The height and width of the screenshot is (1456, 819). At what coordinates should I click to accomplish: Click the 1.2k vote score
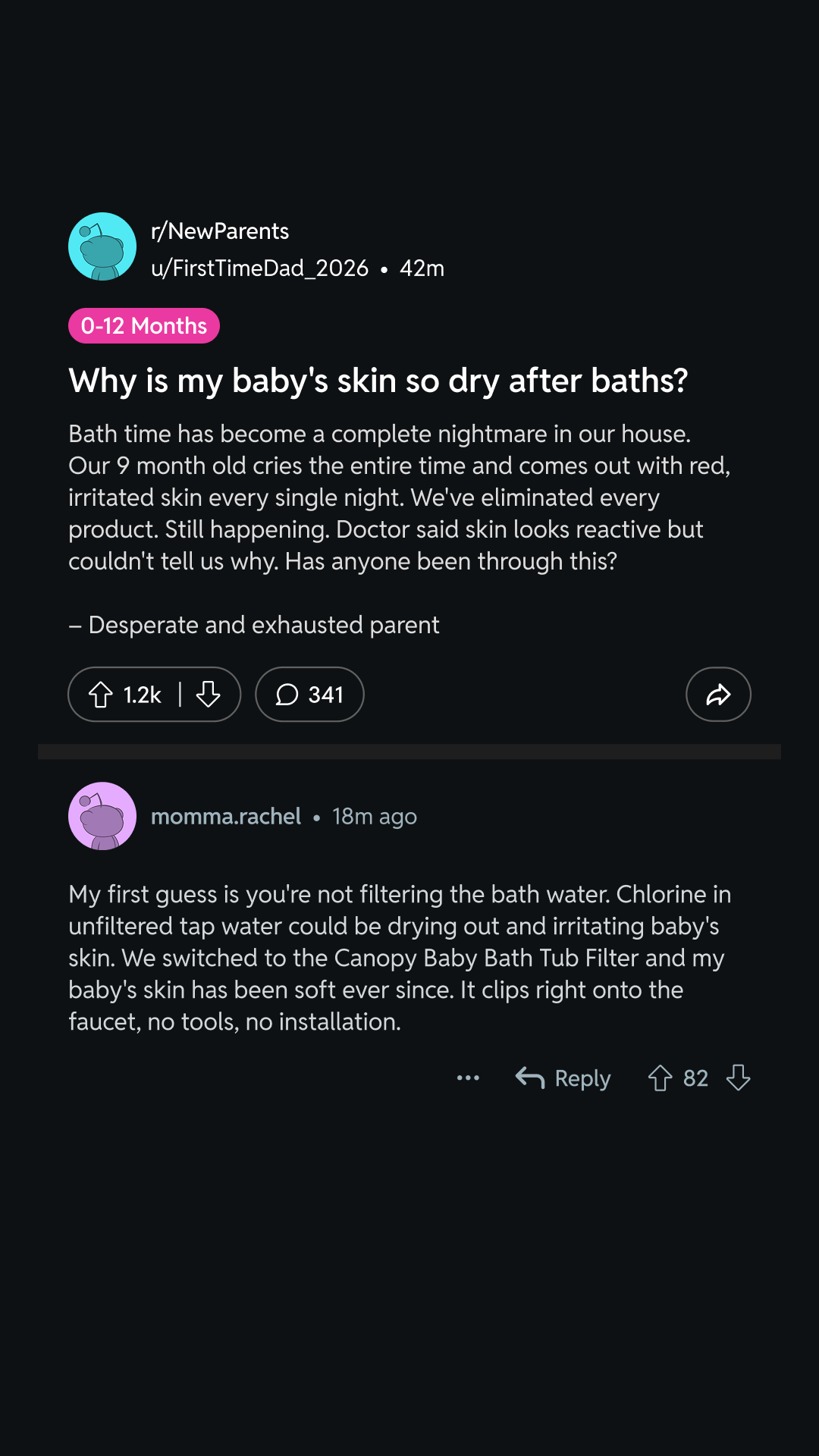click(143, 695)
